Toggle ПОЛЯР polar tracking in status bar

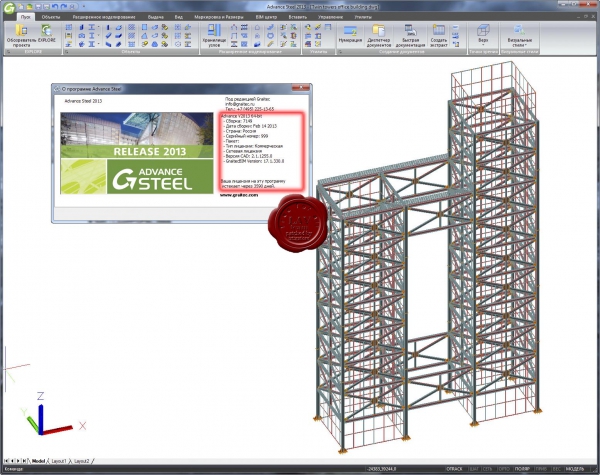click(522, 469)
